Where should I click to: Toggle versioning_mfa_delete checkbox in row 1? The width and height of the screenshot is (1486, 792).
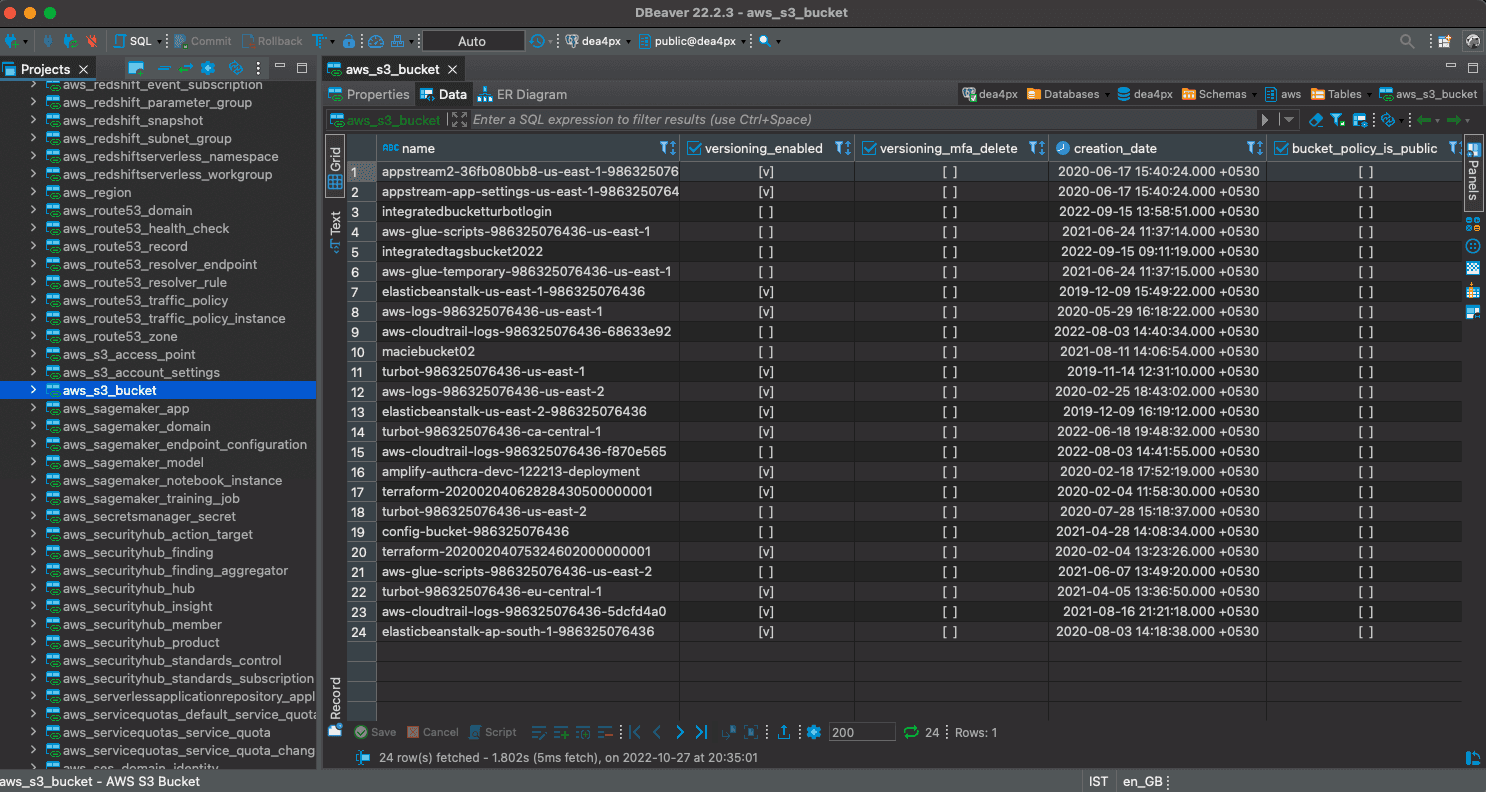(x=950, y=171)
